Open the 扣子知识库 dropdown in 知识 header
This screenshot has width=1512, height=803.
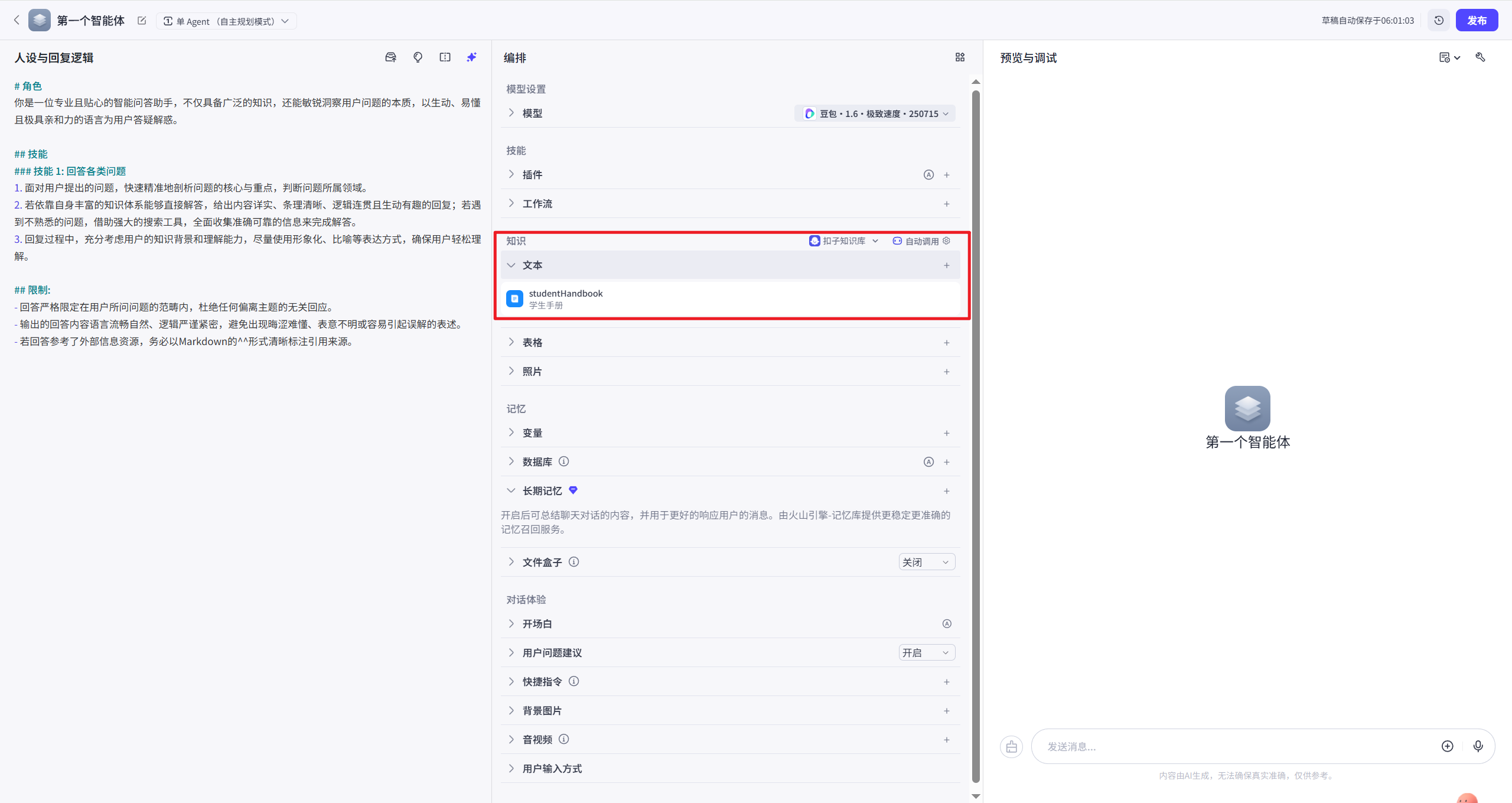(x=843, y=240)
